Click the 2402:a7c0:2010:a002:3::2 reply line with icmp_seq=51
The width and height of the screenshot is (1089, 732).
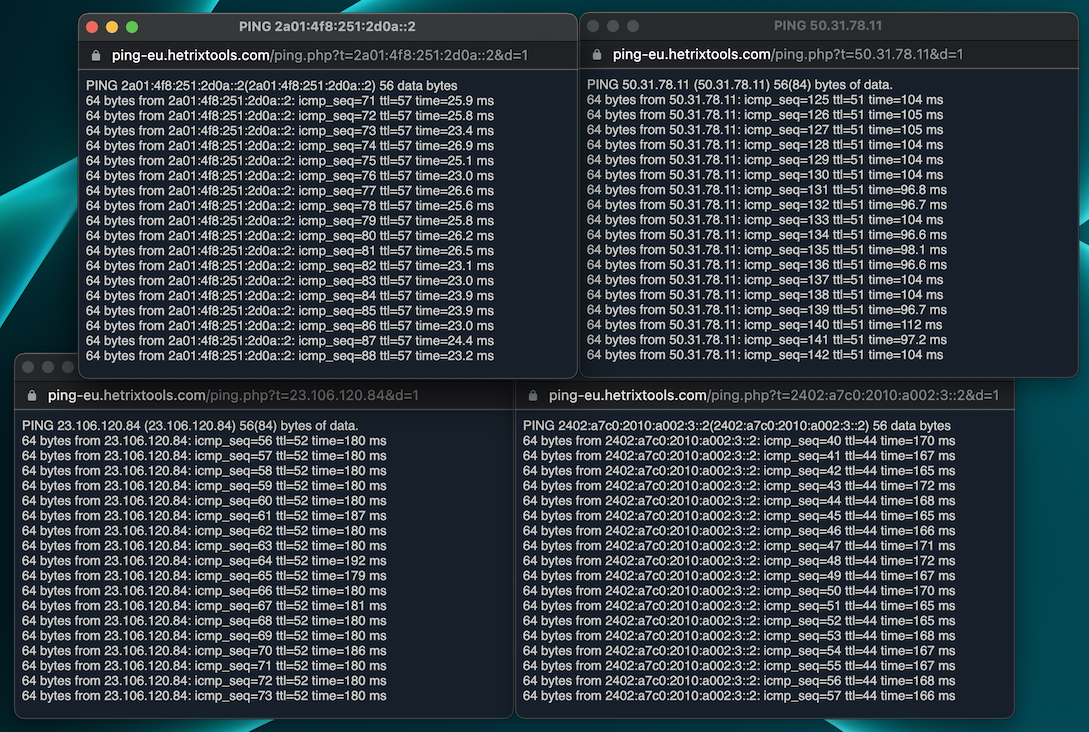pos(739,606)
